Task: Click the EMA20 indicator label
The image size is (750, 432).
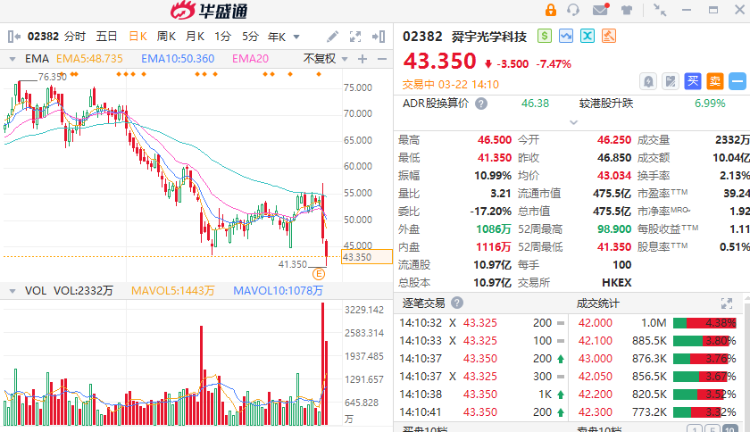Action: point(250,59)
